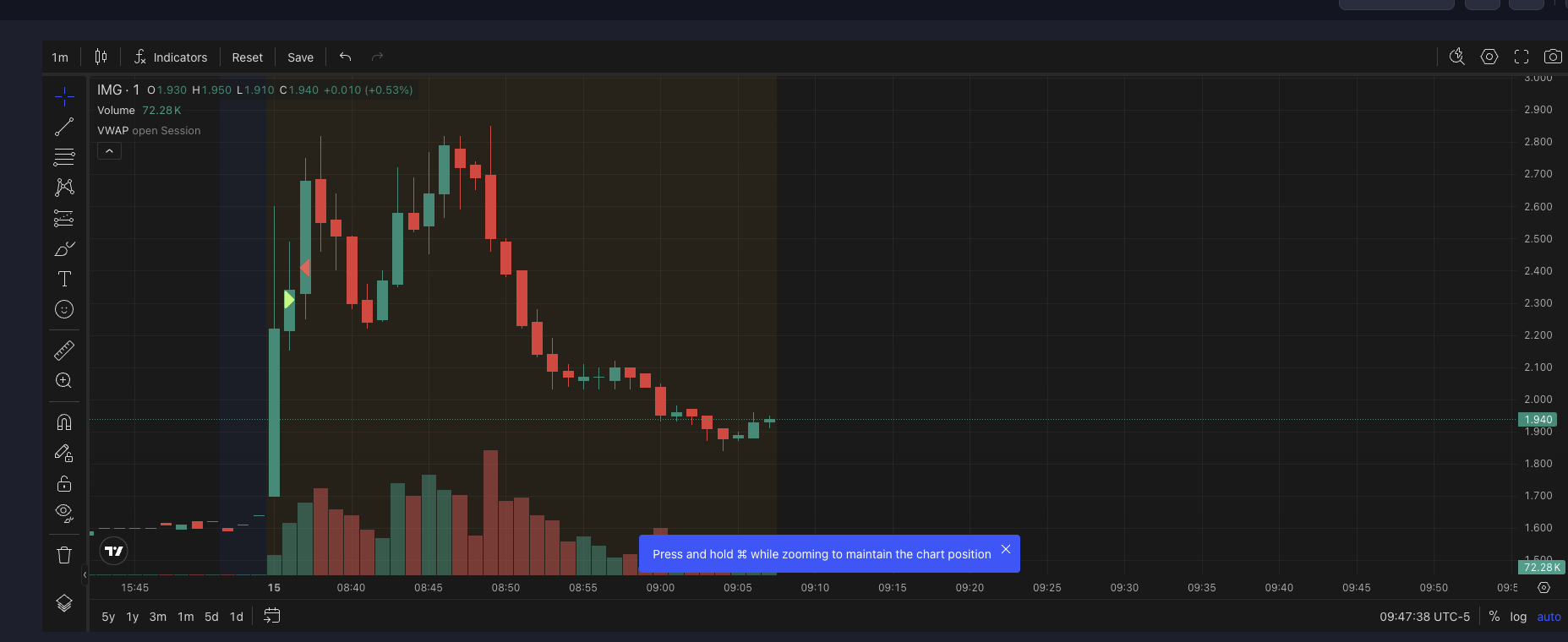The width and height of the screenshot is (1568, 642).
Task: Switch to the 1y time range
Action: click(x=133, y=617)
